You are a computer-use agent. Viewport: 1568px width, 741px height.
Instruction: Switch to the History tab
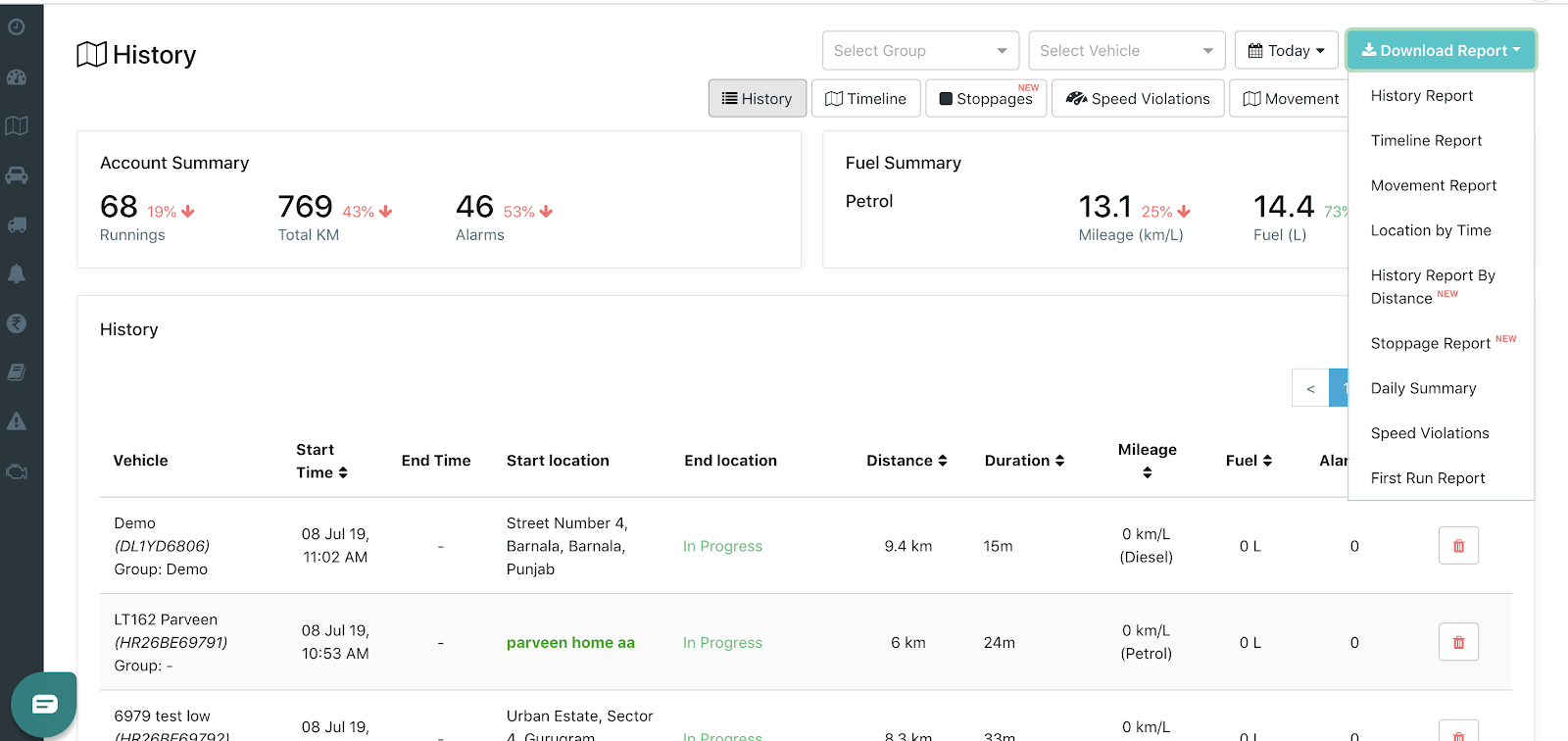[757, 98]
